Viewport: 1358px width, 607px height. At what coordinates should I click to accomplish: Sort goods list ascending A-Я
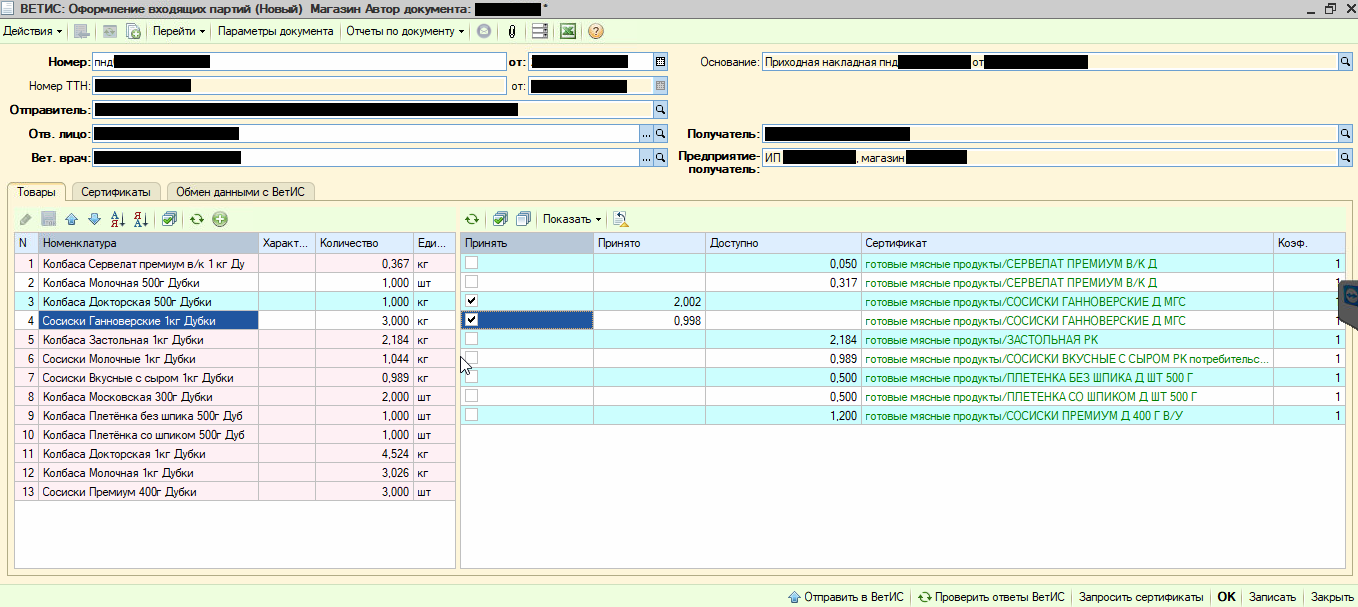click(117, 219)
